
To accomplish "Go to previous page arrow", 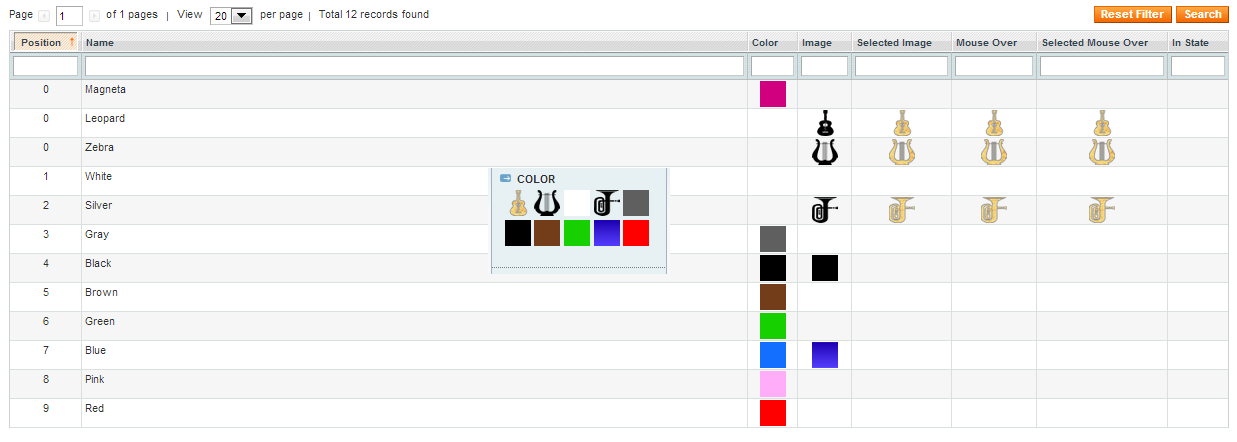I will (x=43, y=16).
